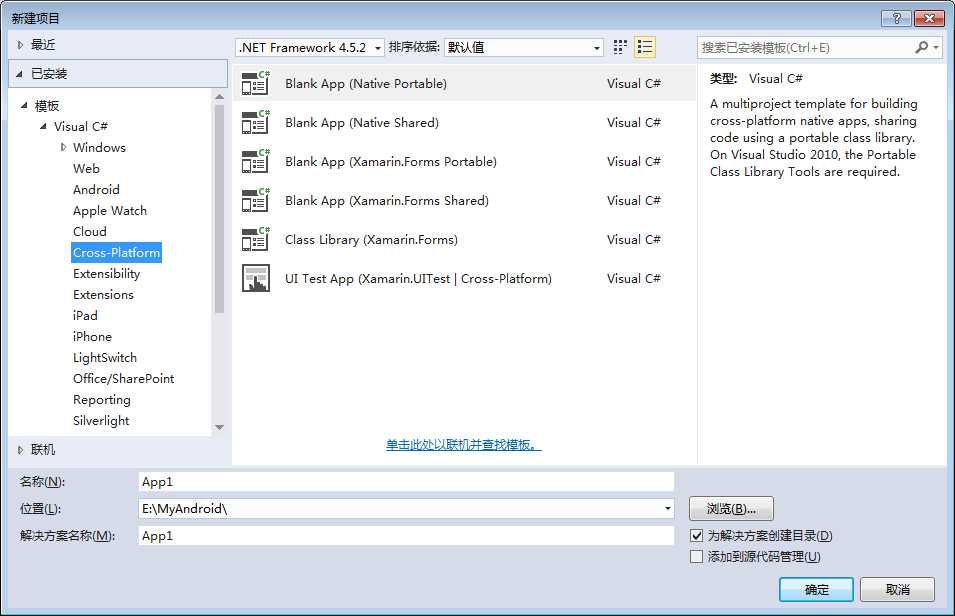This screenshot has height=616, width=955.
Task: Select the Cloud template category
Action: [90, 232]
